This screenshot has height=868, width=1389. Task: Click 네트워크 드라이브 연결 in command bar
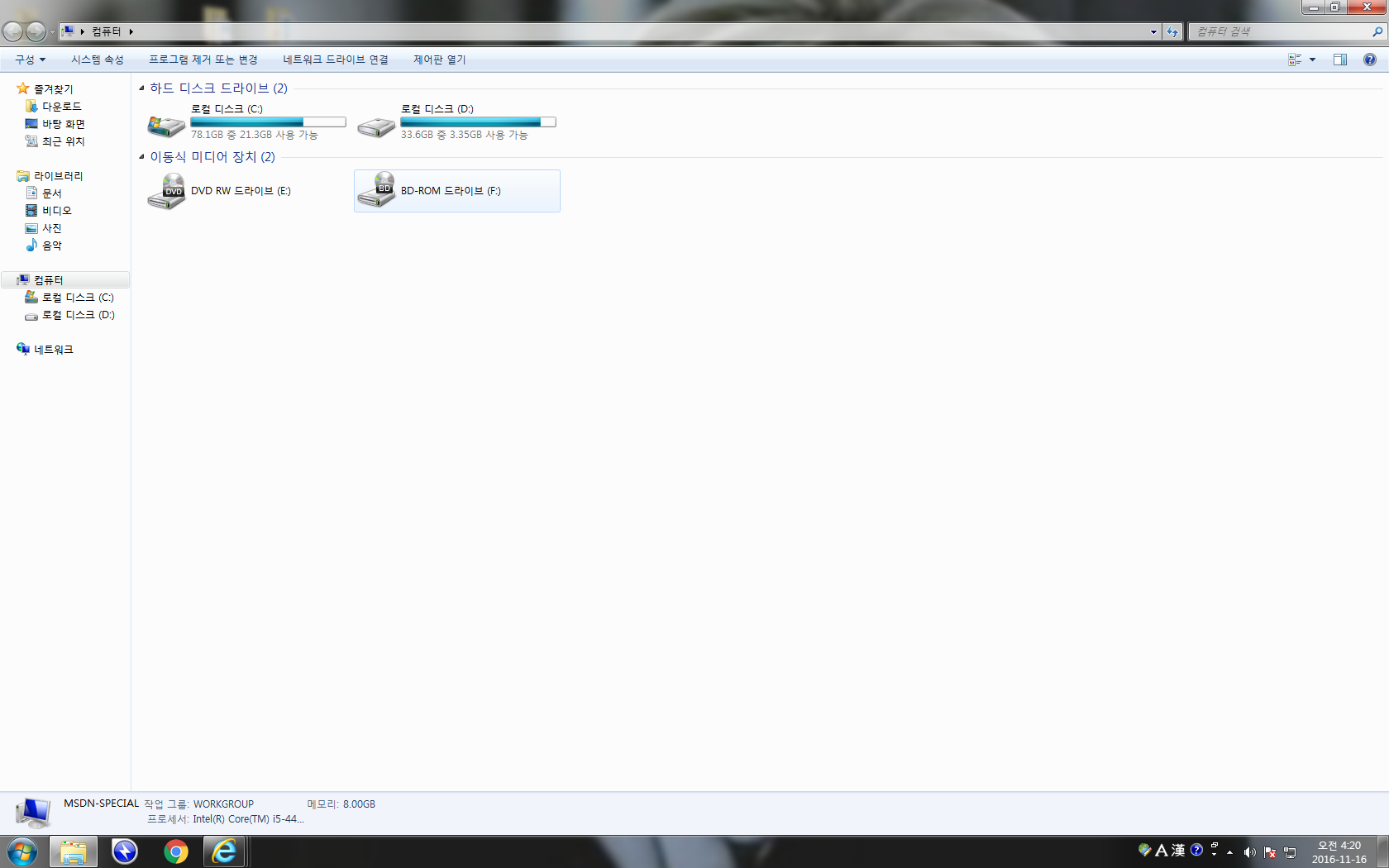pos(336,60)
